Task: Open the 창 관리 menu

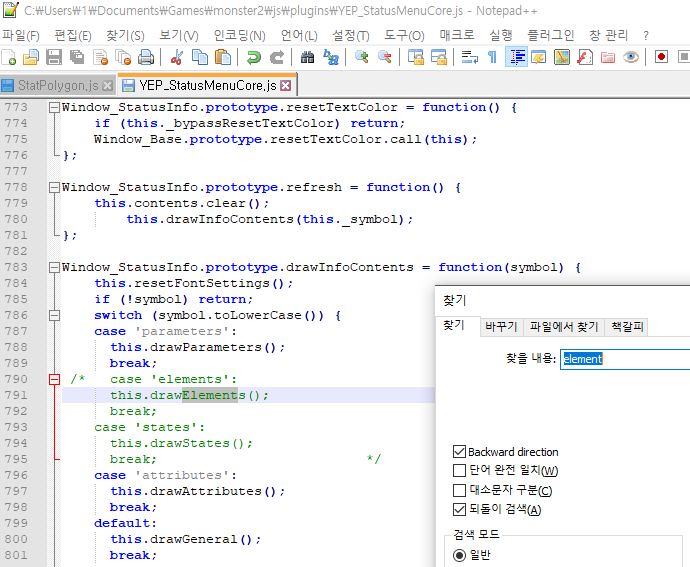Action: (608, 35)
